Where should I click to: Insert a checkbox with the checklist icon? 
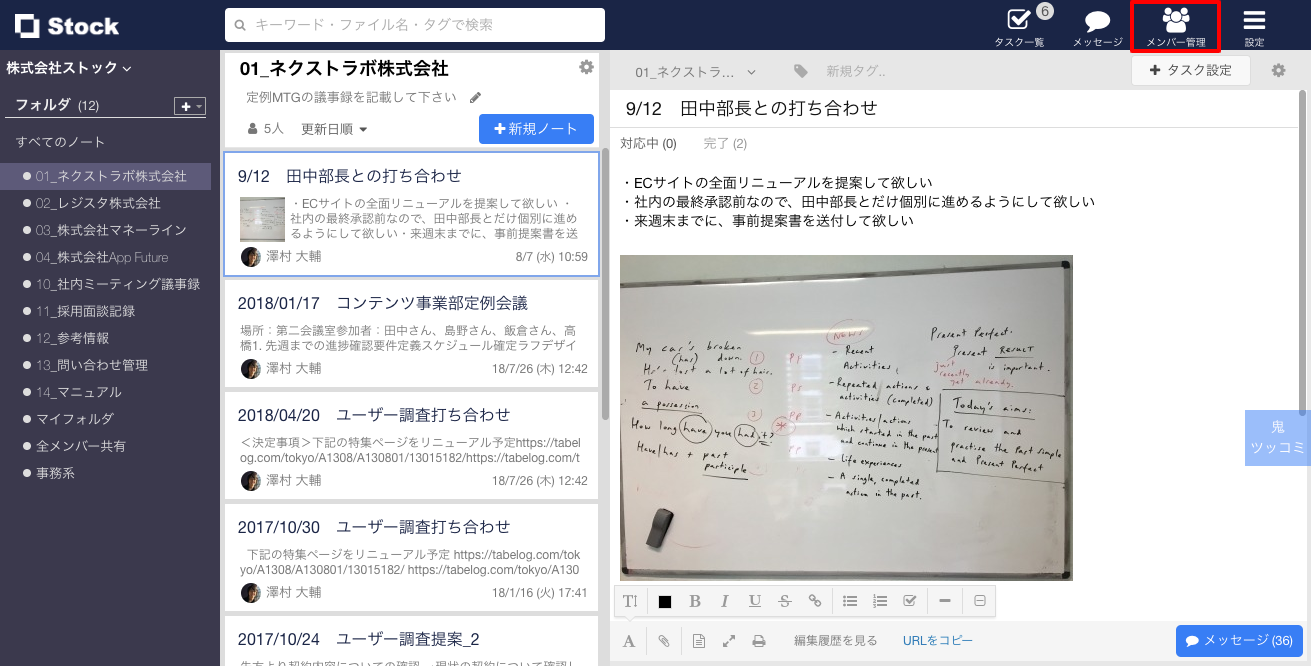pyautogui.click(x=910, y=601)
